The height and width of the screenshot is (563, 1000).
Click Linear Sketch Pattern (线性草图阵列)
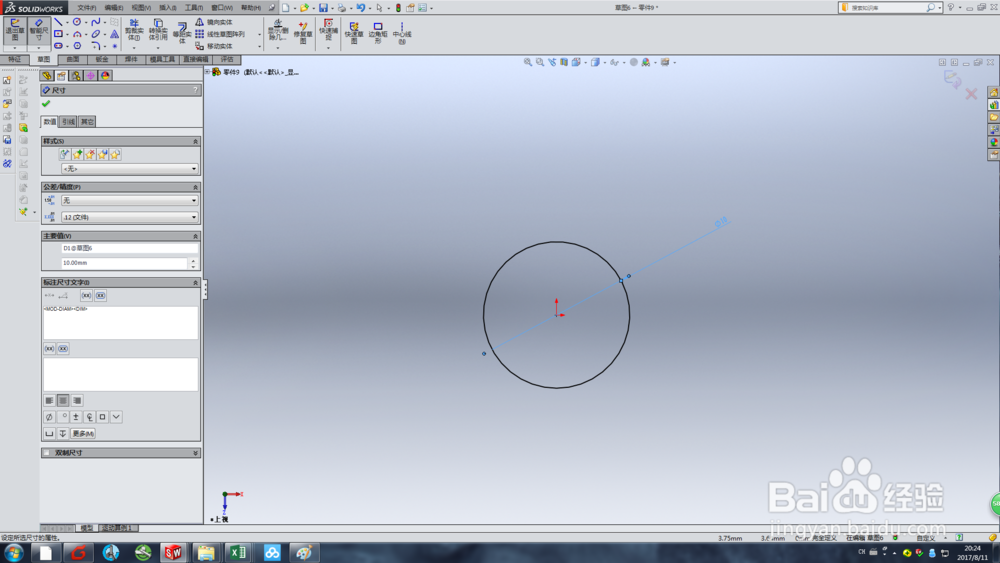pos(220,34)
